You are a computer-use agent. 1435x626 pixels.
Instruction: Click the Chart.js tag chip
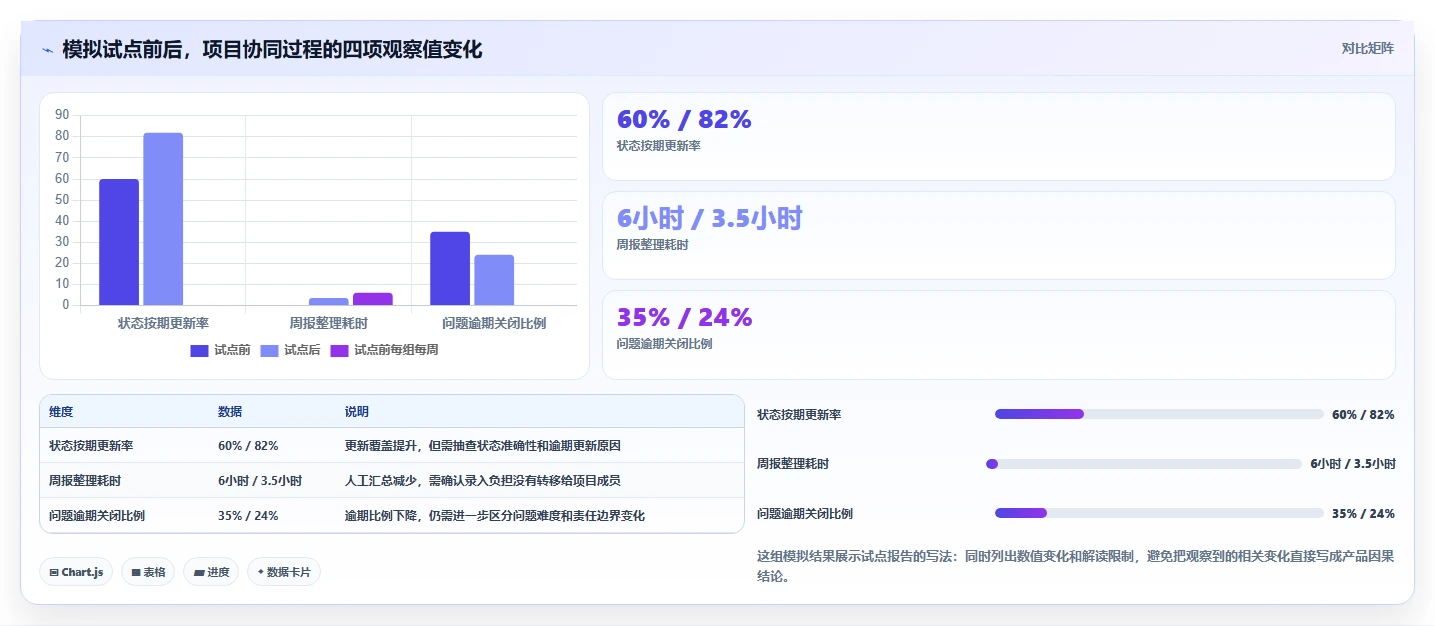(77, 572)
